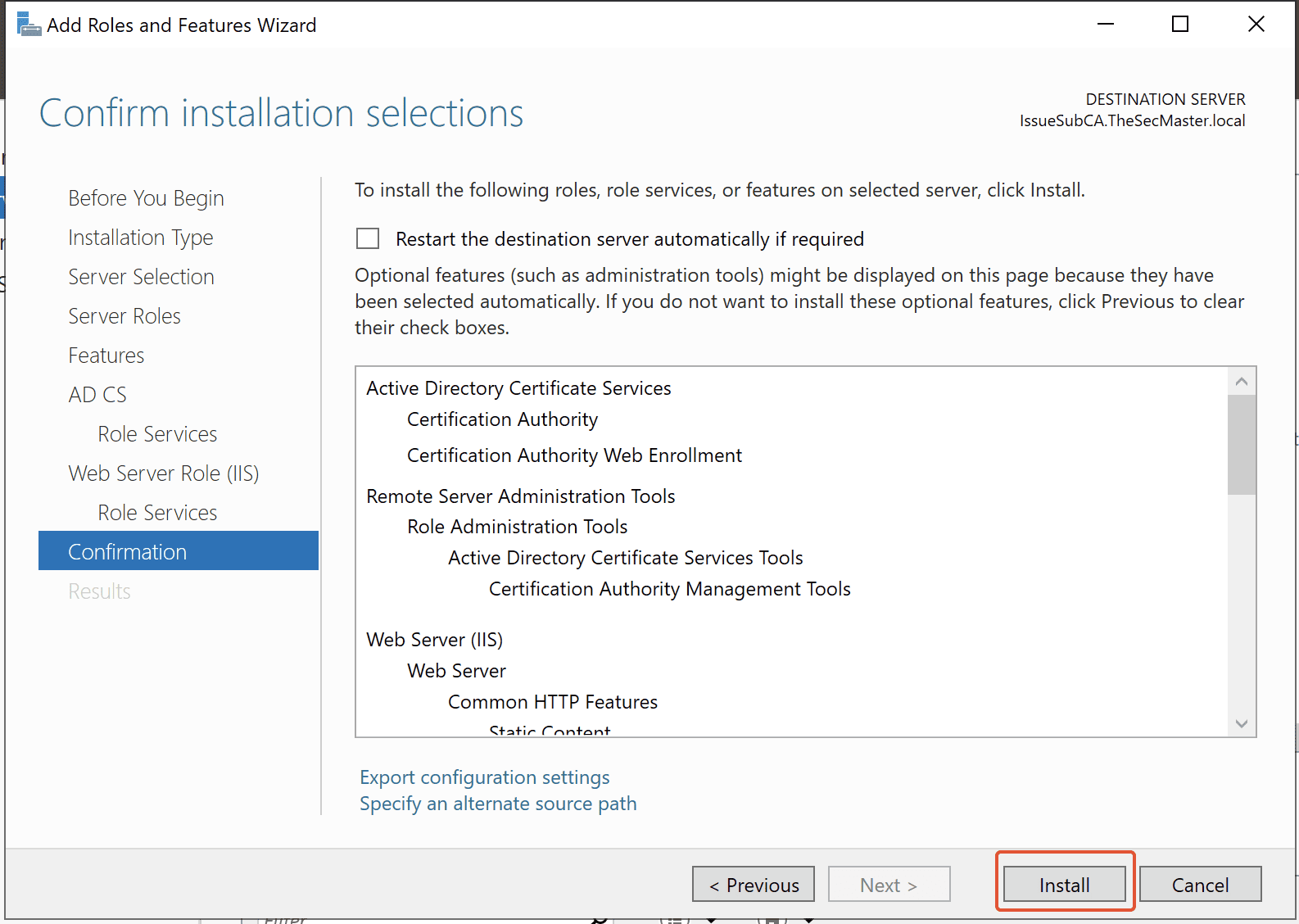The height and width of the screenshot is (924, 1299).
Task: Open Role Services under Web Server Role
Action: 157,513
